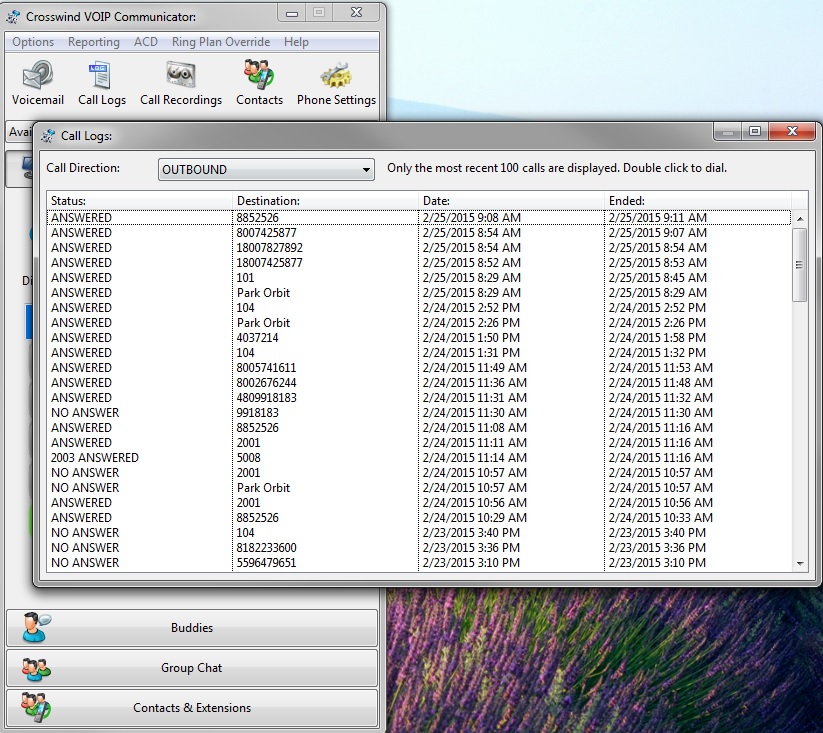Open the Ring Plan Override menu
The image size is (823, 733).
[x=220, y=42]
